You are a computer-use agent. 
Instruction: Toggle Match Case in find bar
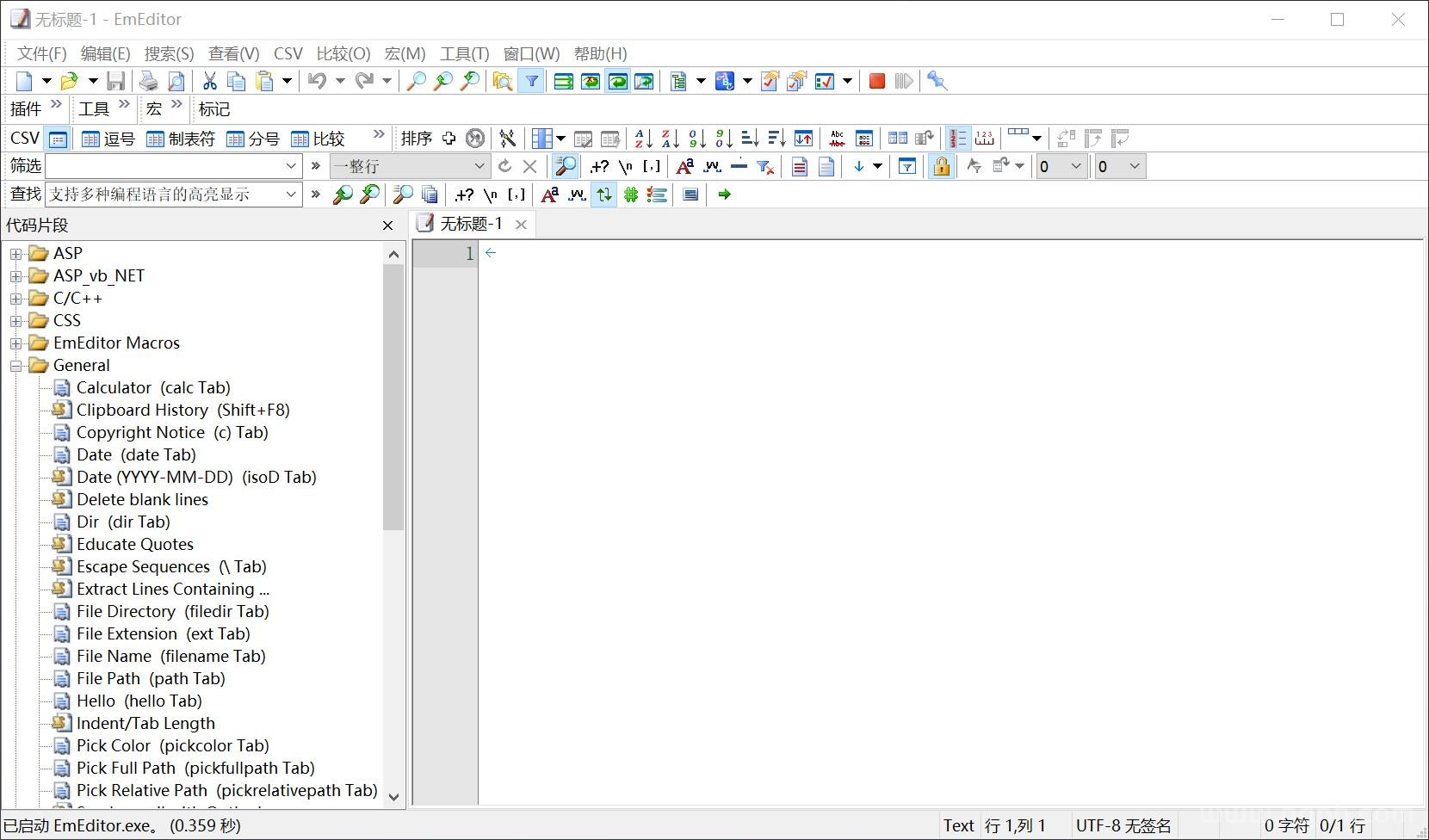550,195
